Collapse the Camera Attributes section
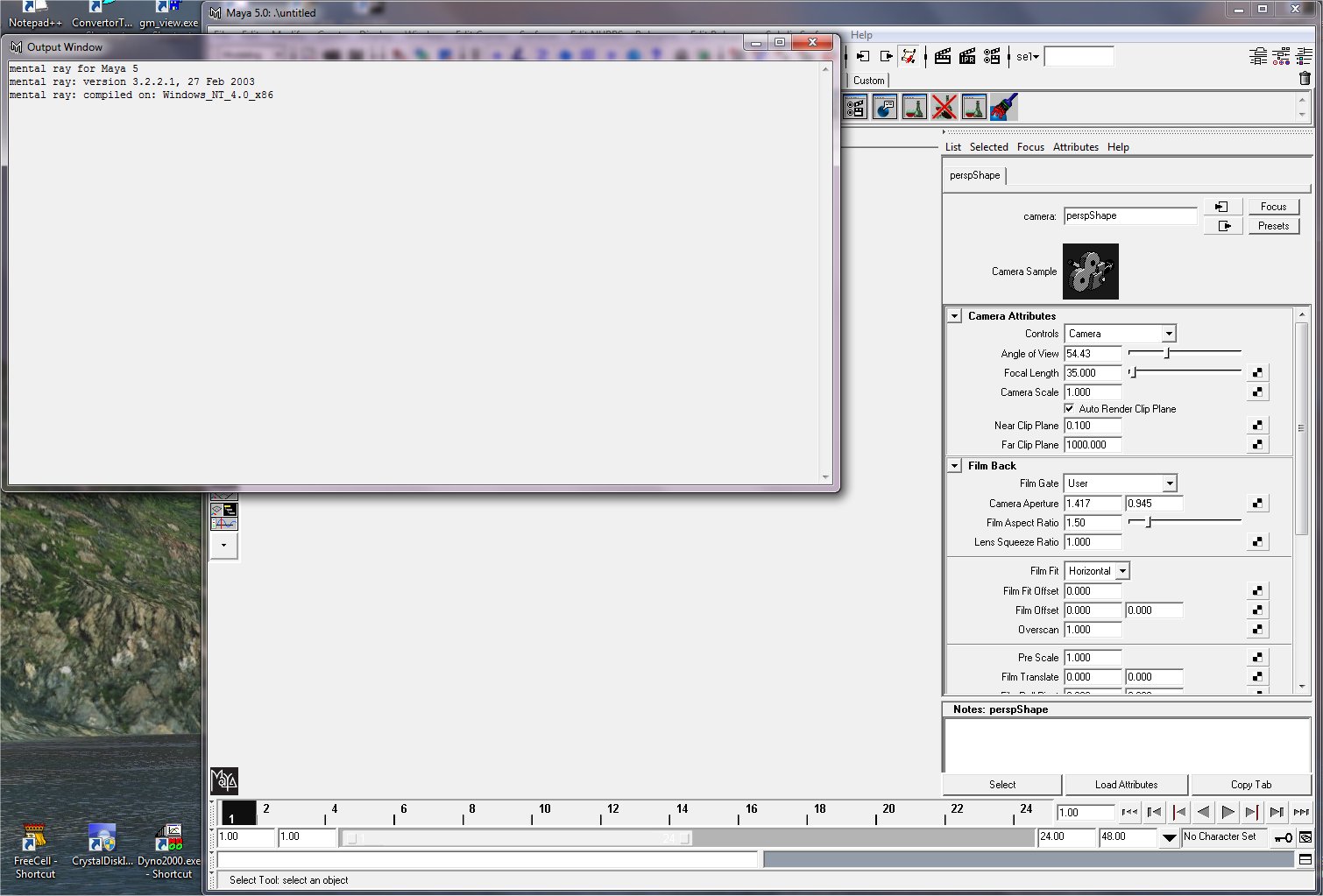Image resolution: width=1323 pixels, height=896 pixels. point(955,315)
